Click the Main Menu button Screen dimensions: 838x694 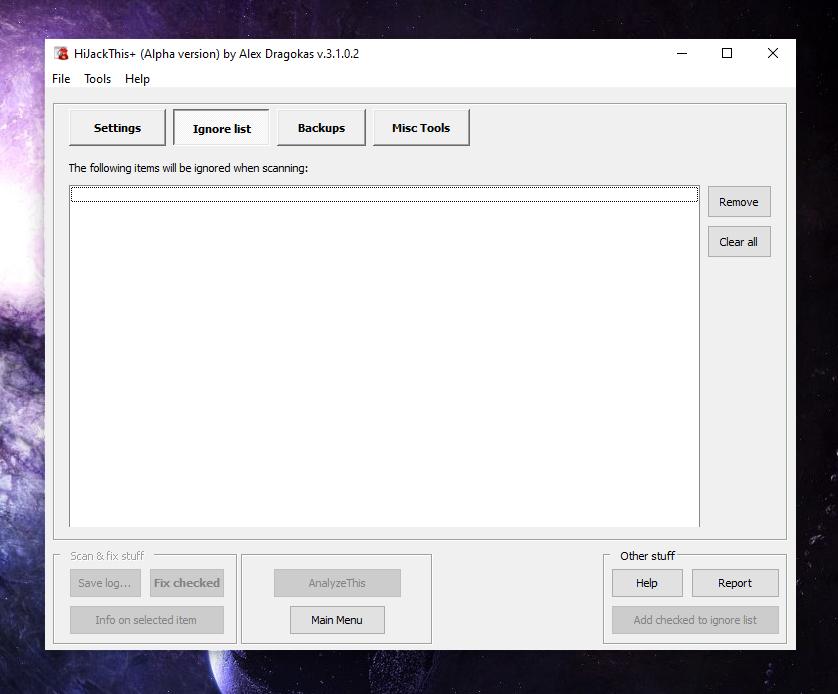[x=337, y=620]
